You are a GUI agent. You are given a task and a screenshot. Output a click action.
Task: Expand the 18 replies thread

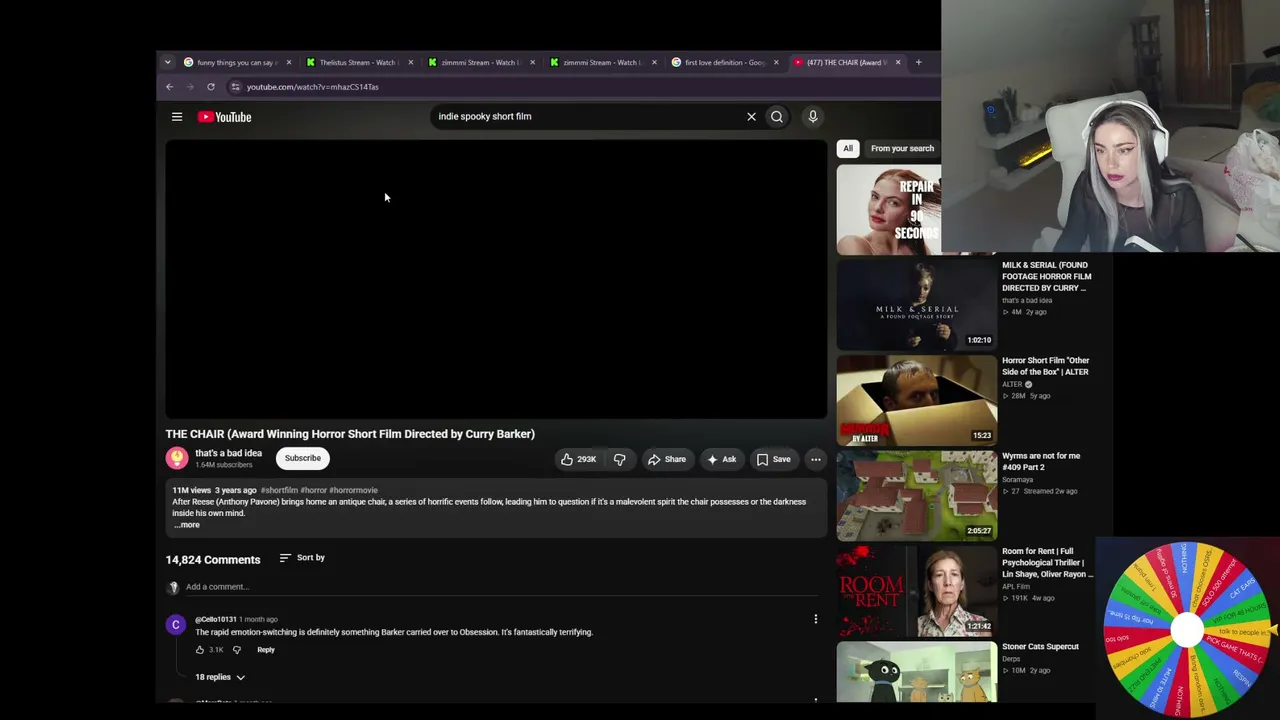click(x=220, y=677)
